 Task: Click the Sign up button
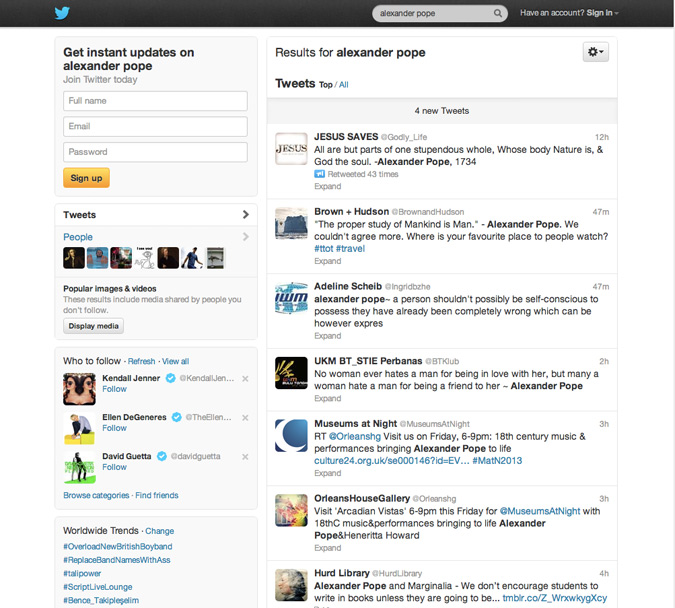tap(87, 178)
